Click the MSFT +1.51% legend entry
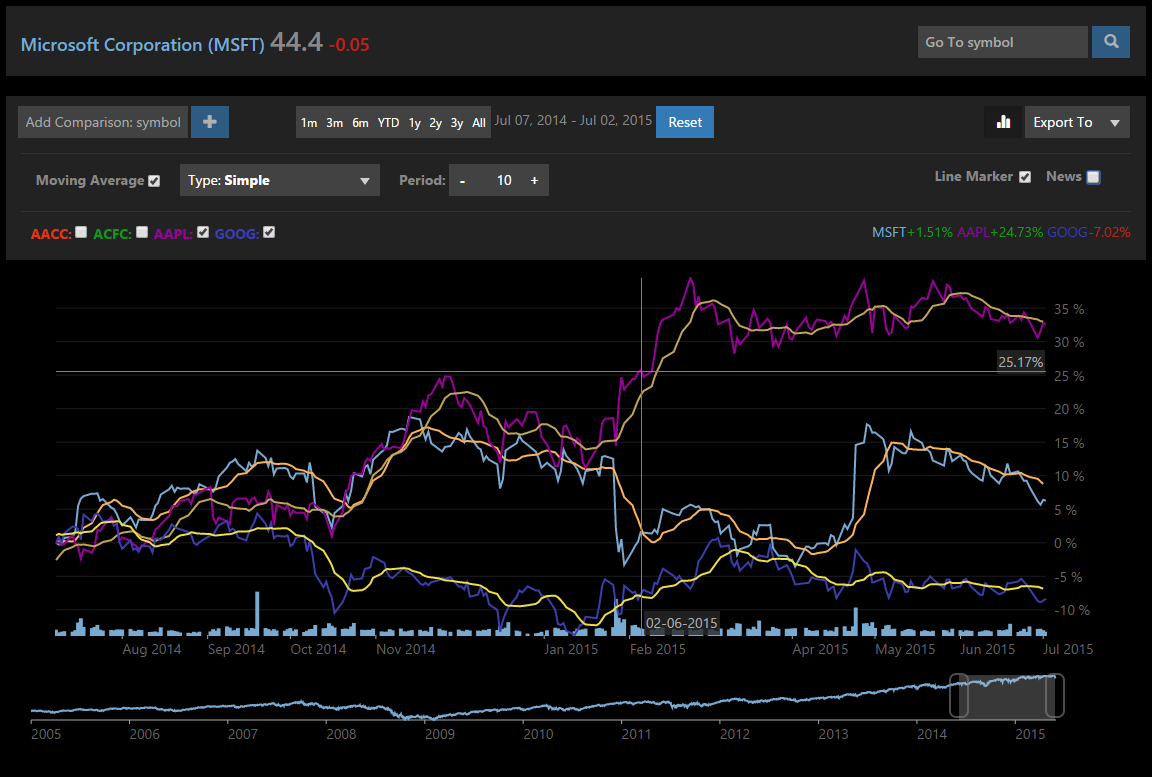 pos(912,232)
